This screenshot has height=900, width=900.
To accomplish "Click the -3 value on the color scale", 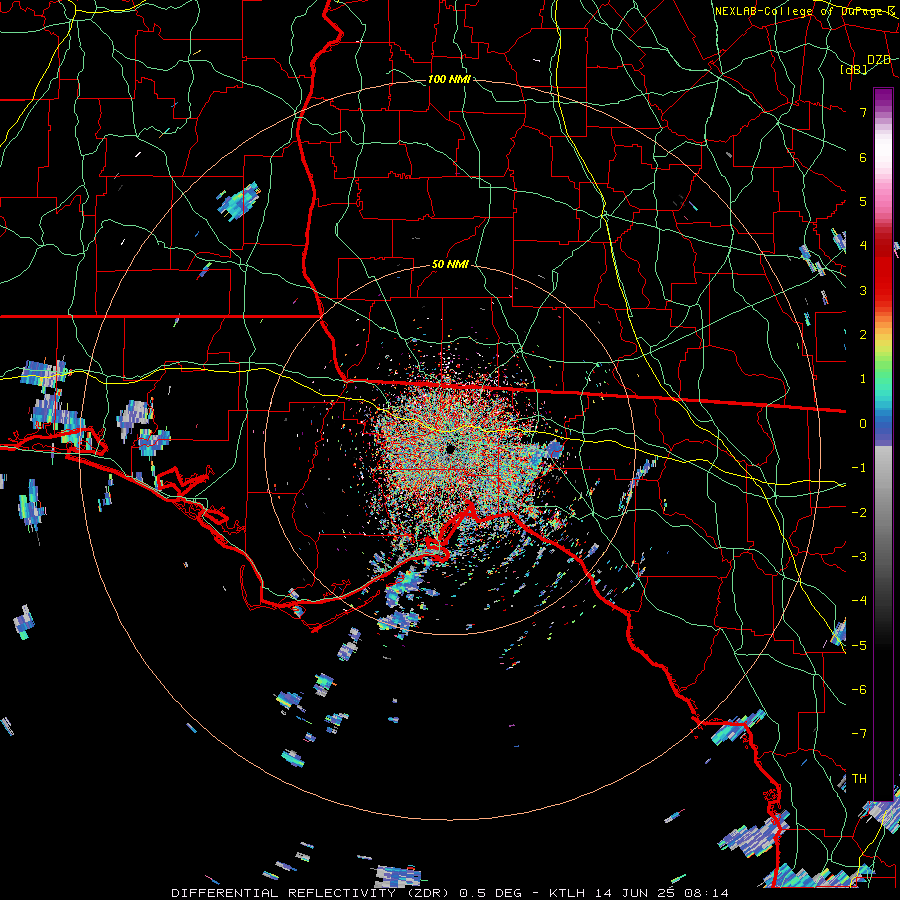I will click(x=859, y=557).
